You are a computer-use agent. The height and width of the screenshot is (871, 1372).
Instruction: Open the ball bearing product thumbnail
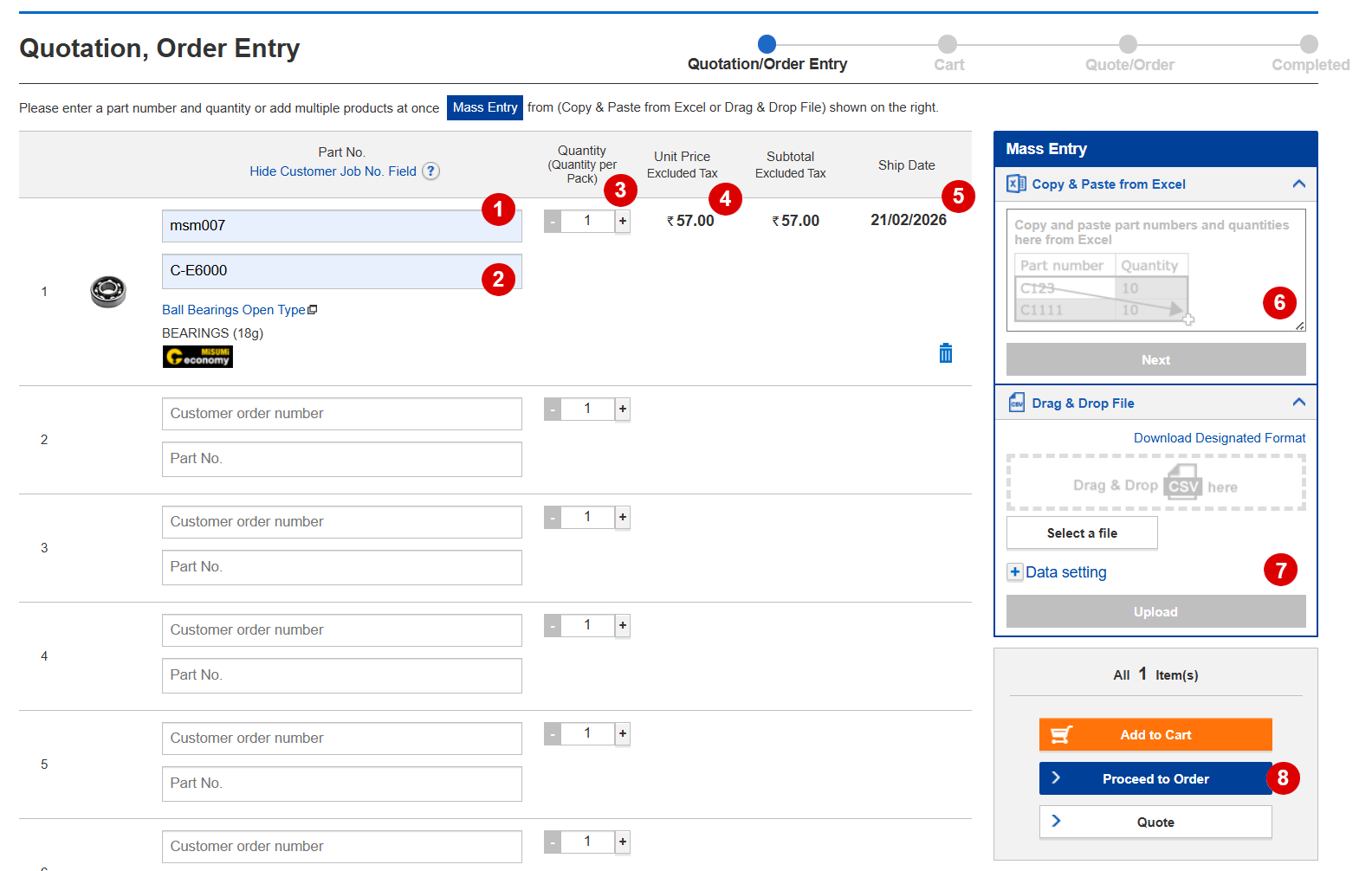[x=108, y=292]
